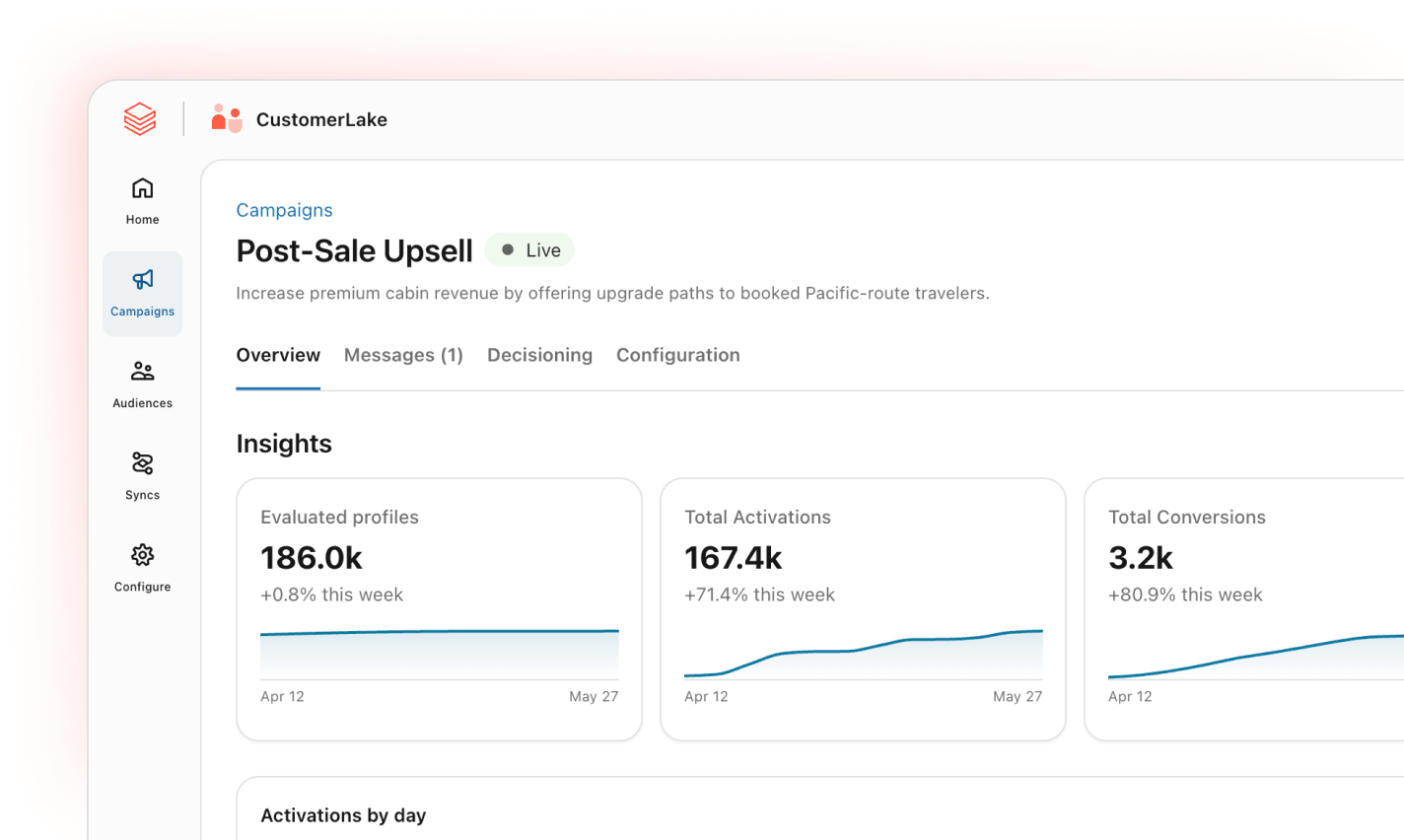Click the Insights section heading

point(284,444)
